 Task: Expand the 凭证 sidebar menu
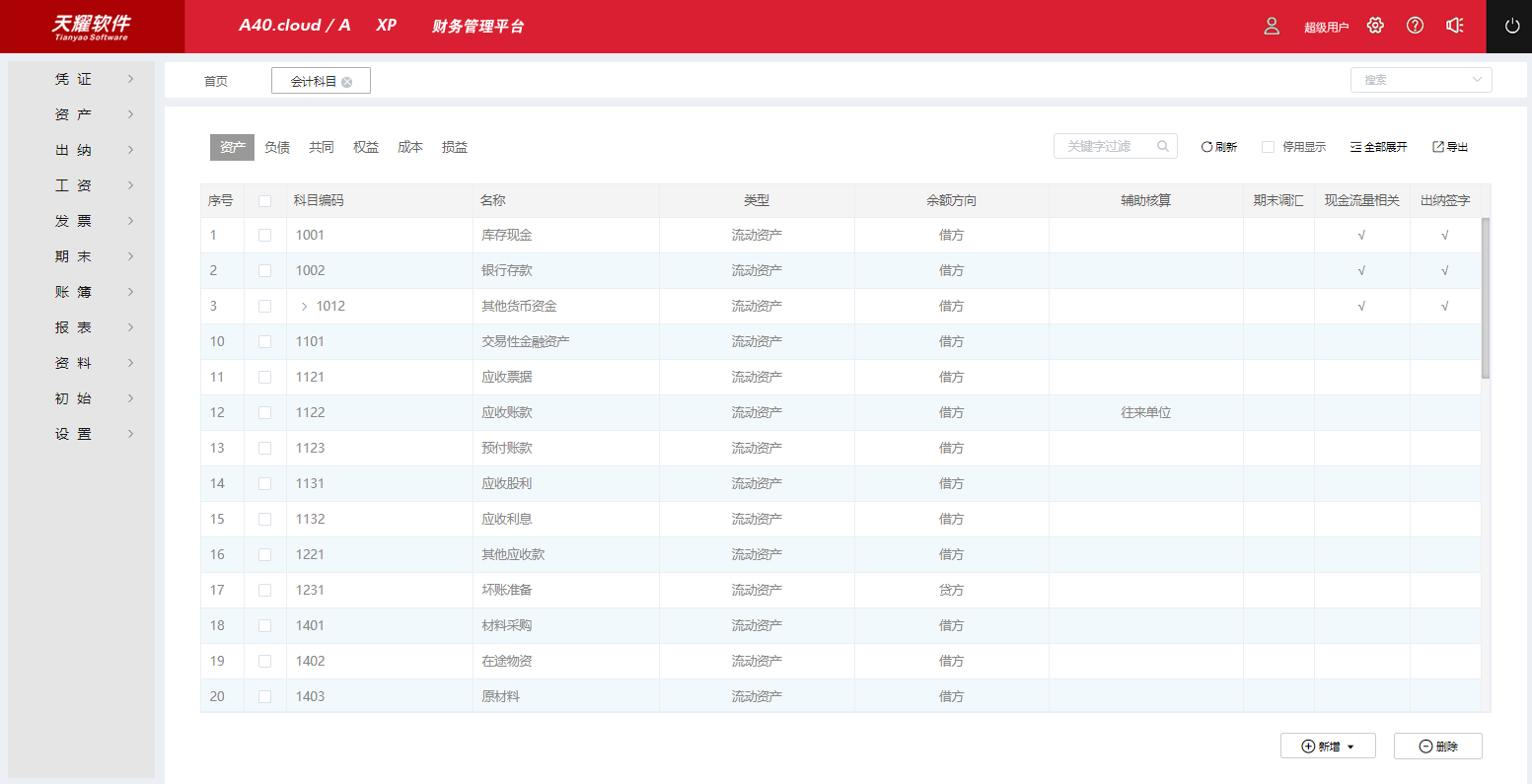click(82, 79)
